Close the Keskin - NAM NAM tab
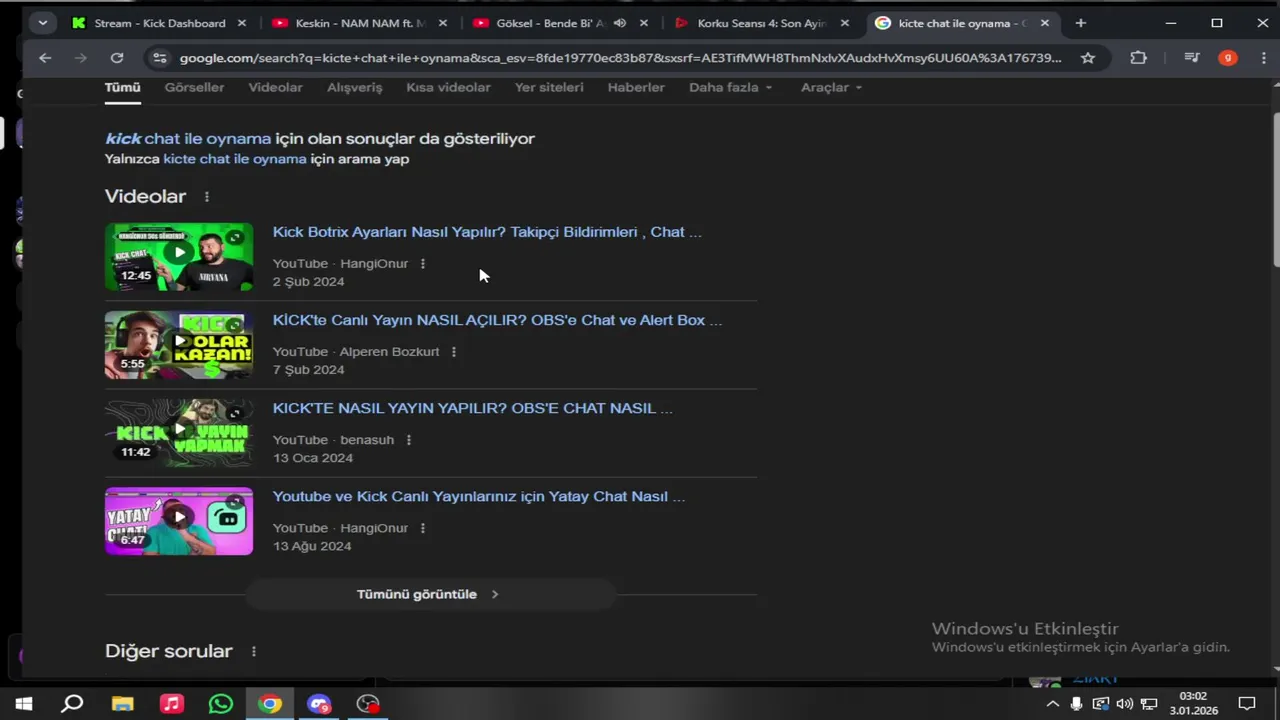The height and width of the screenshot is (720, 1280). click(443, 23)
